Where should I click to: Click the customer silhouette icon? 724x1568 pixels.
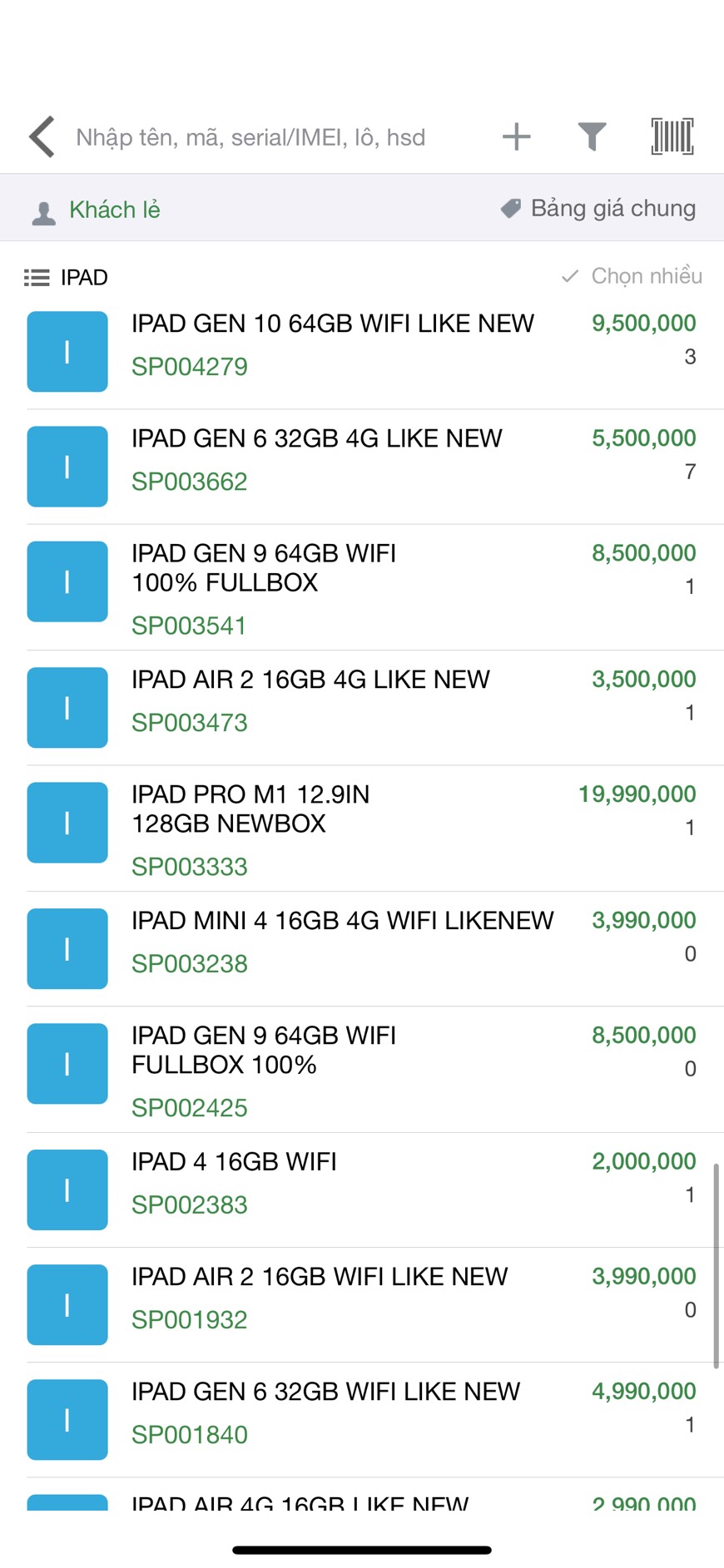point(43,214)
